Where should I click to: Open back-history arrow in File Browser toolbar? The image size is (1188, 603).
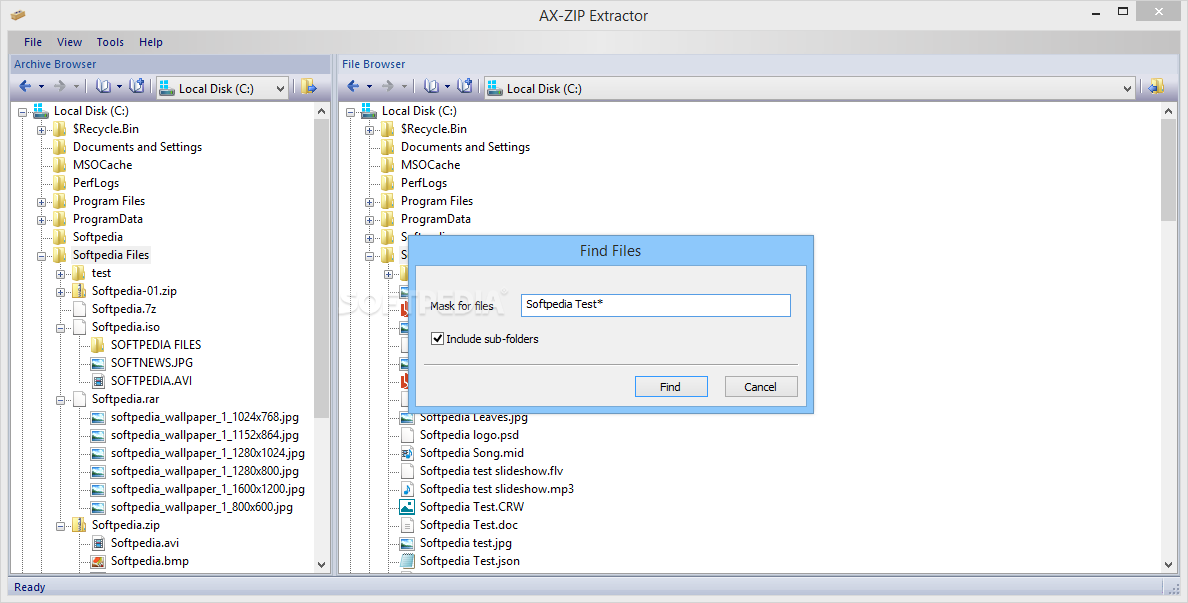[x=369, y=88]
